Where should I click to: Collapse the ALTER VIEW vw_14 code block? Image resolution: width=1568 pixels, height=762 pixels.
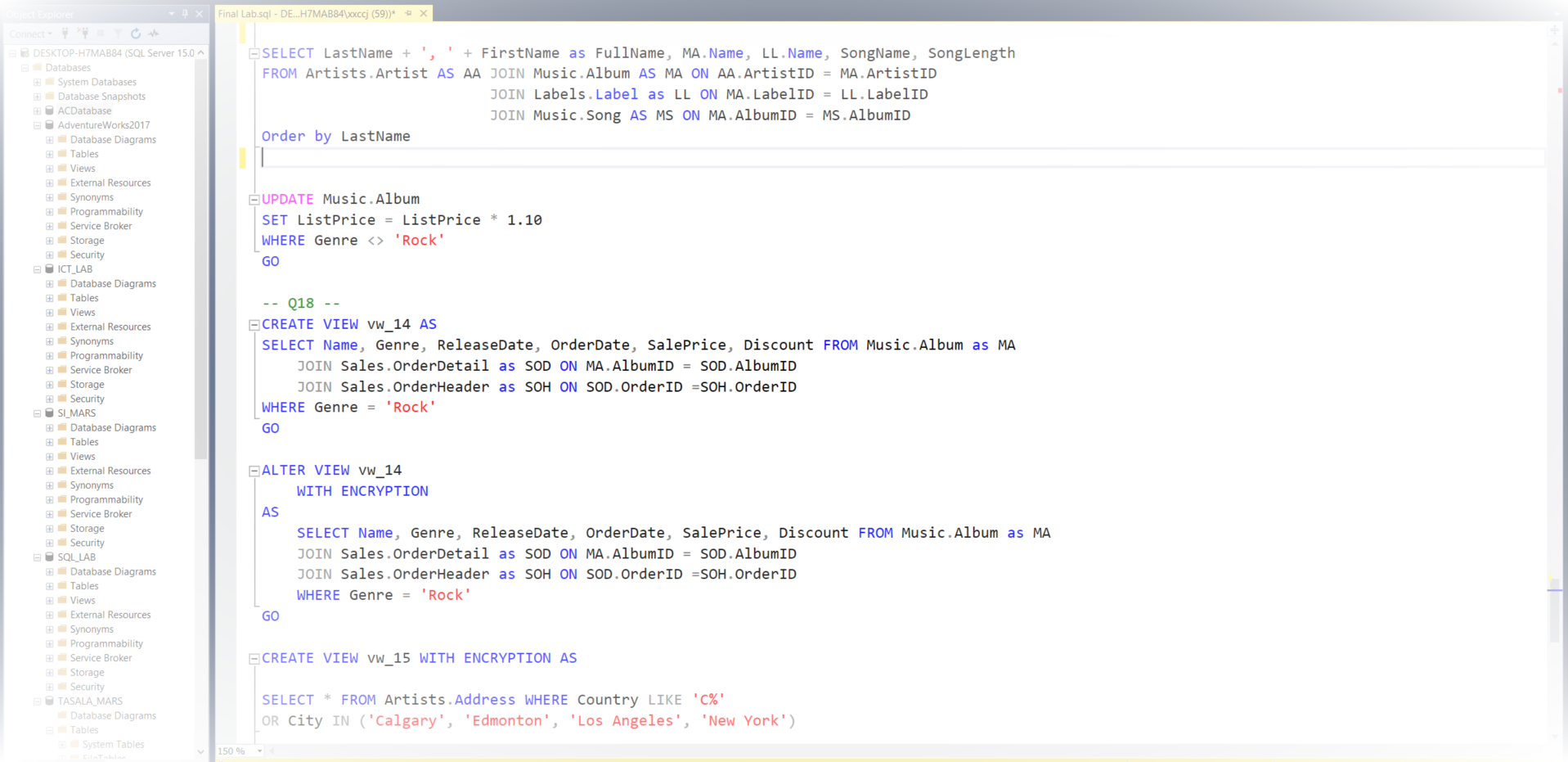tap(254, 471)
